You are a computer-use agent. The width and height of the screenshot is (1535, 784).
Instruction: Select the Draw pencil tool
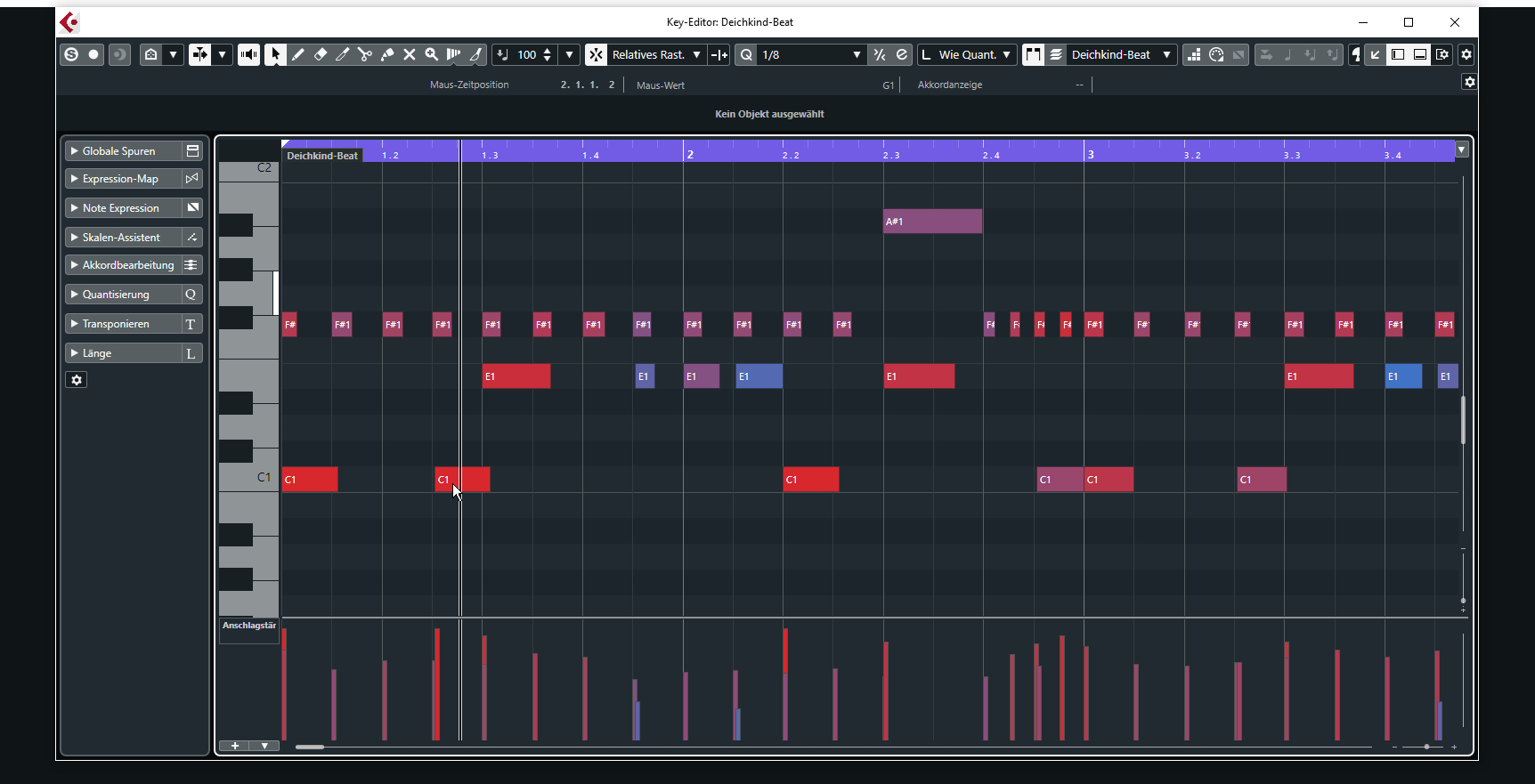click(298, 54)
